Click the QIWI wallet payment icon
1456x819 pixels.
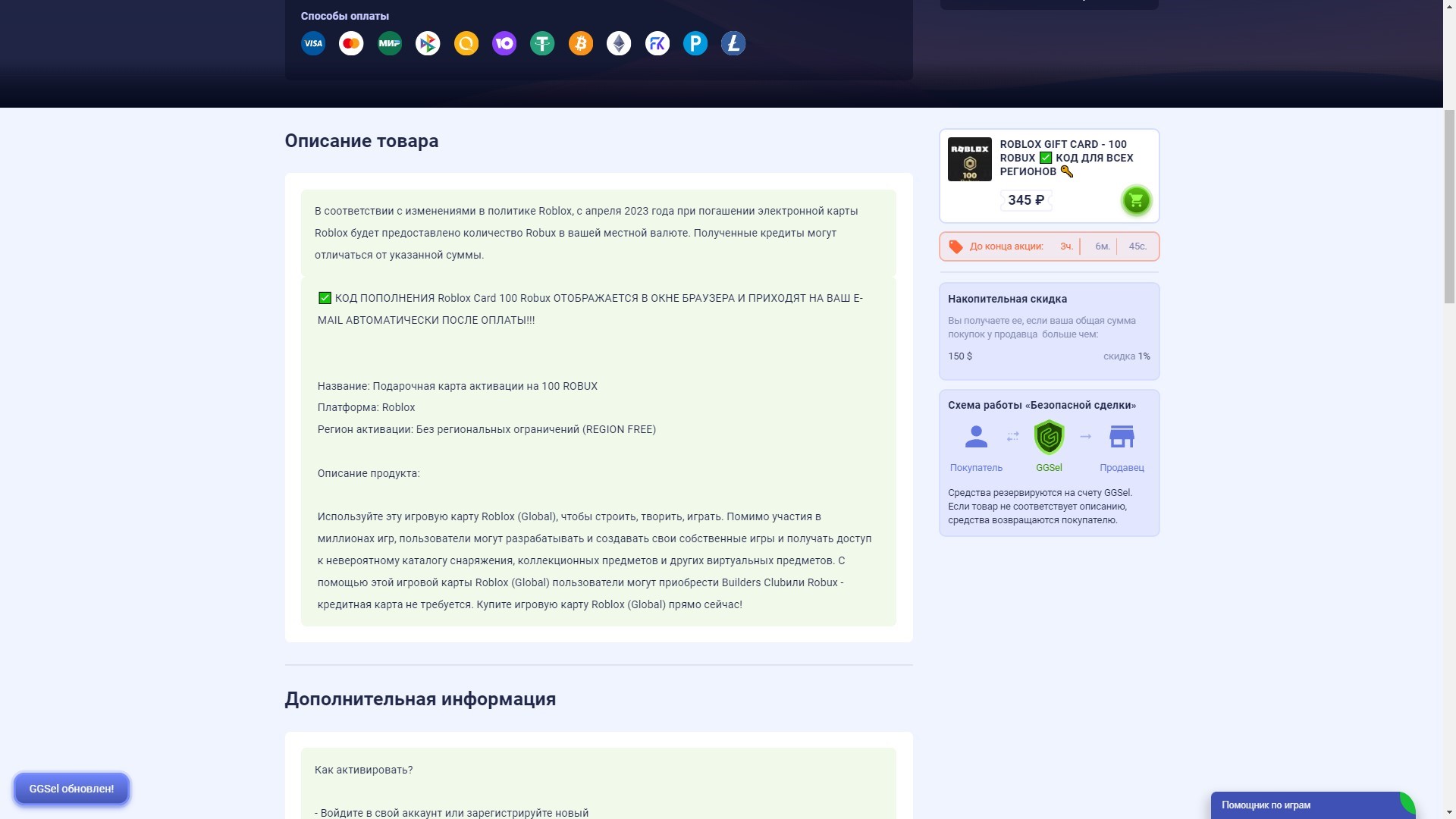pos(466,43)
